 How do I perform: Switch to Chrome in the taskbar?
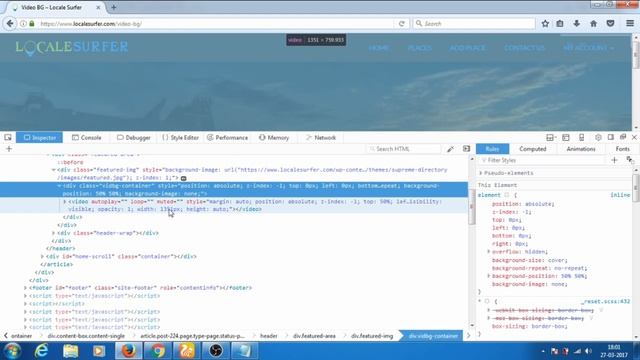(158, 351)
